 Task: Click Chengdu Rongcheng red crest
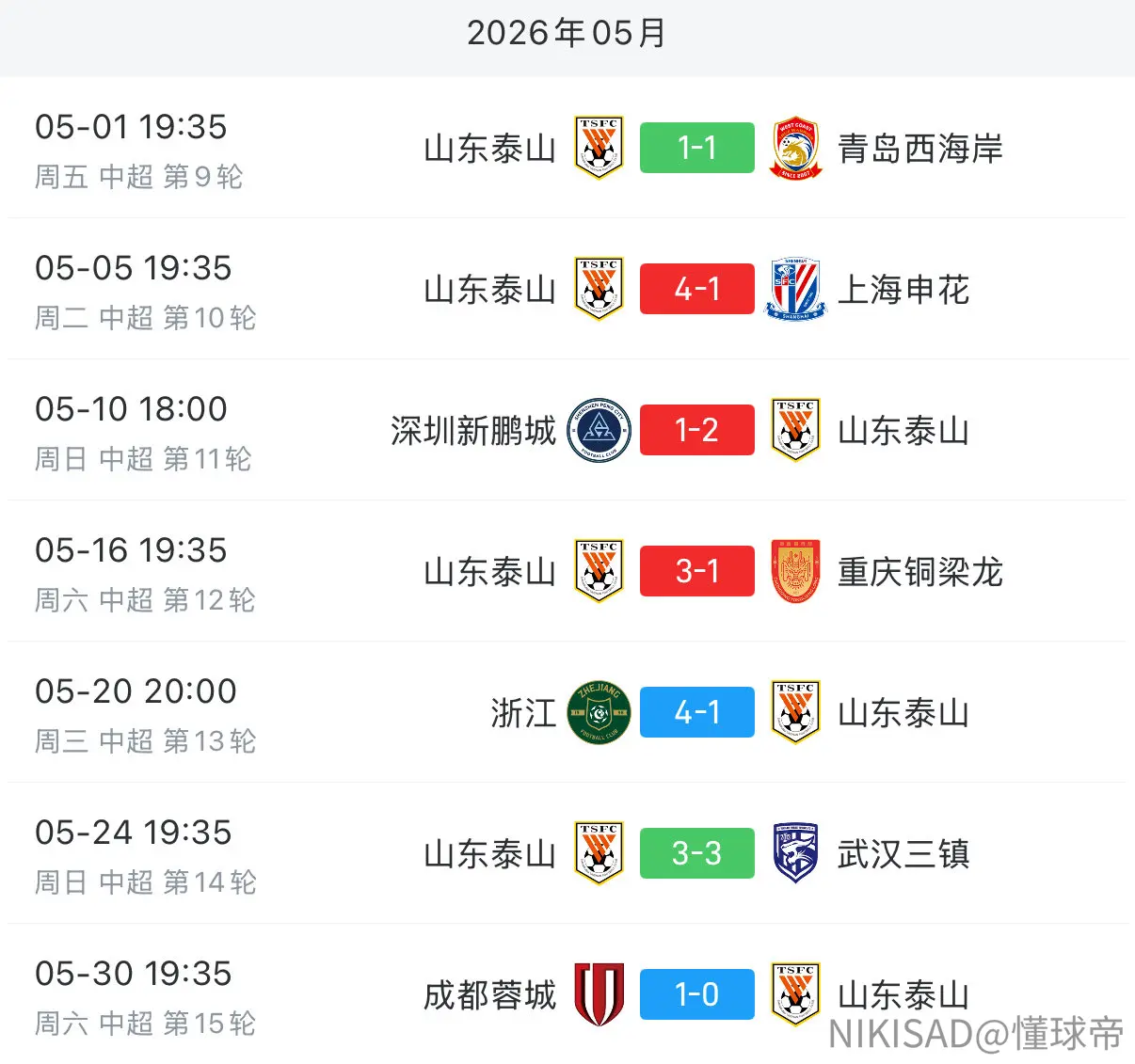(599, 994)
